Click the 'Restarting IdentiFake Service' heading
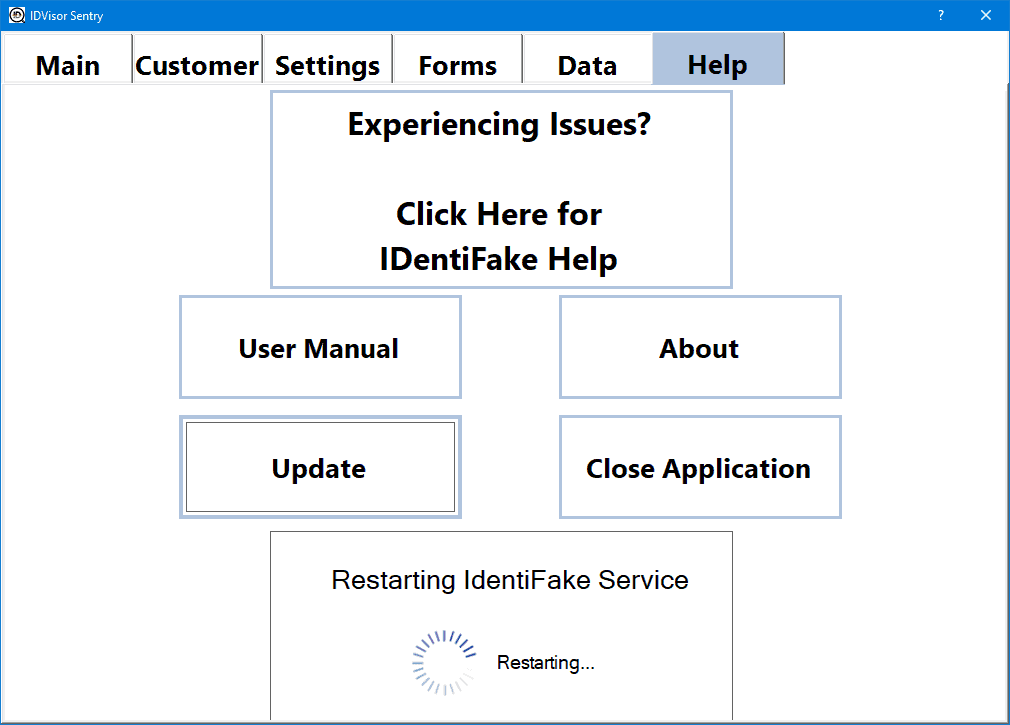 510,580
